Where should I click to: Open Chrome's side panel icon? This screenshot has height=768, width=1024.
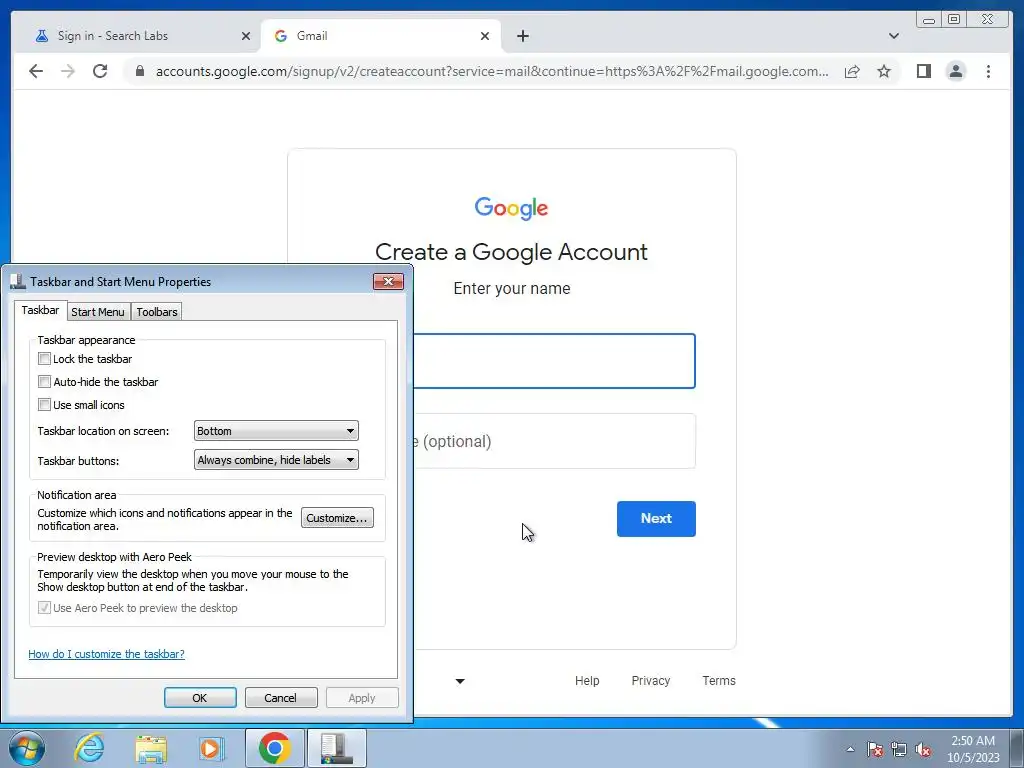point(923,71)
